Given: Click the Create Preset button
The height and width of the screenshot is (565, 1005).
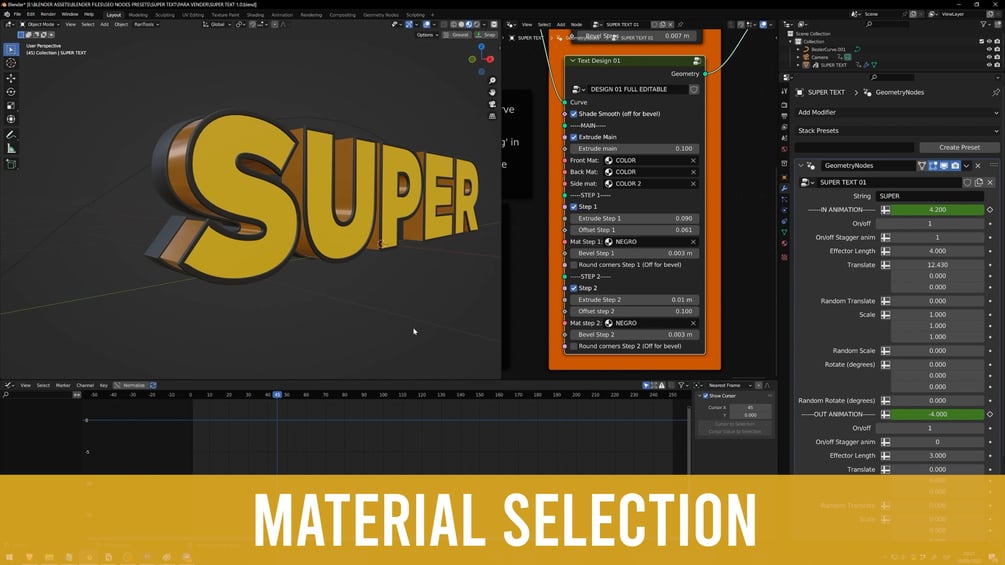Looking at the screenshot, I should [x=959, y=147].
